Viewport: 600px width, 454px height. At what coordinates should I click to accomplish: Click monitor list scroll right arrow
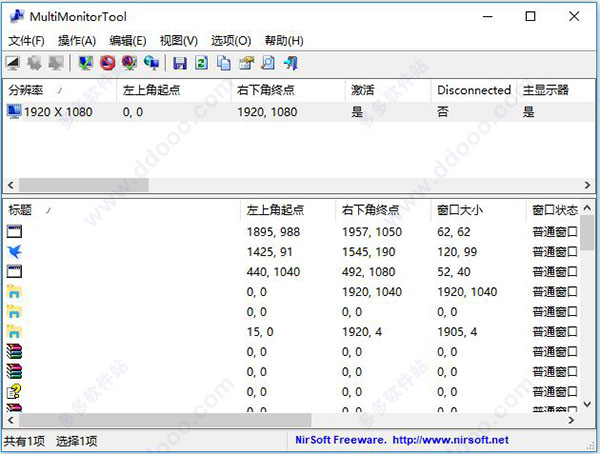(587, 185)
